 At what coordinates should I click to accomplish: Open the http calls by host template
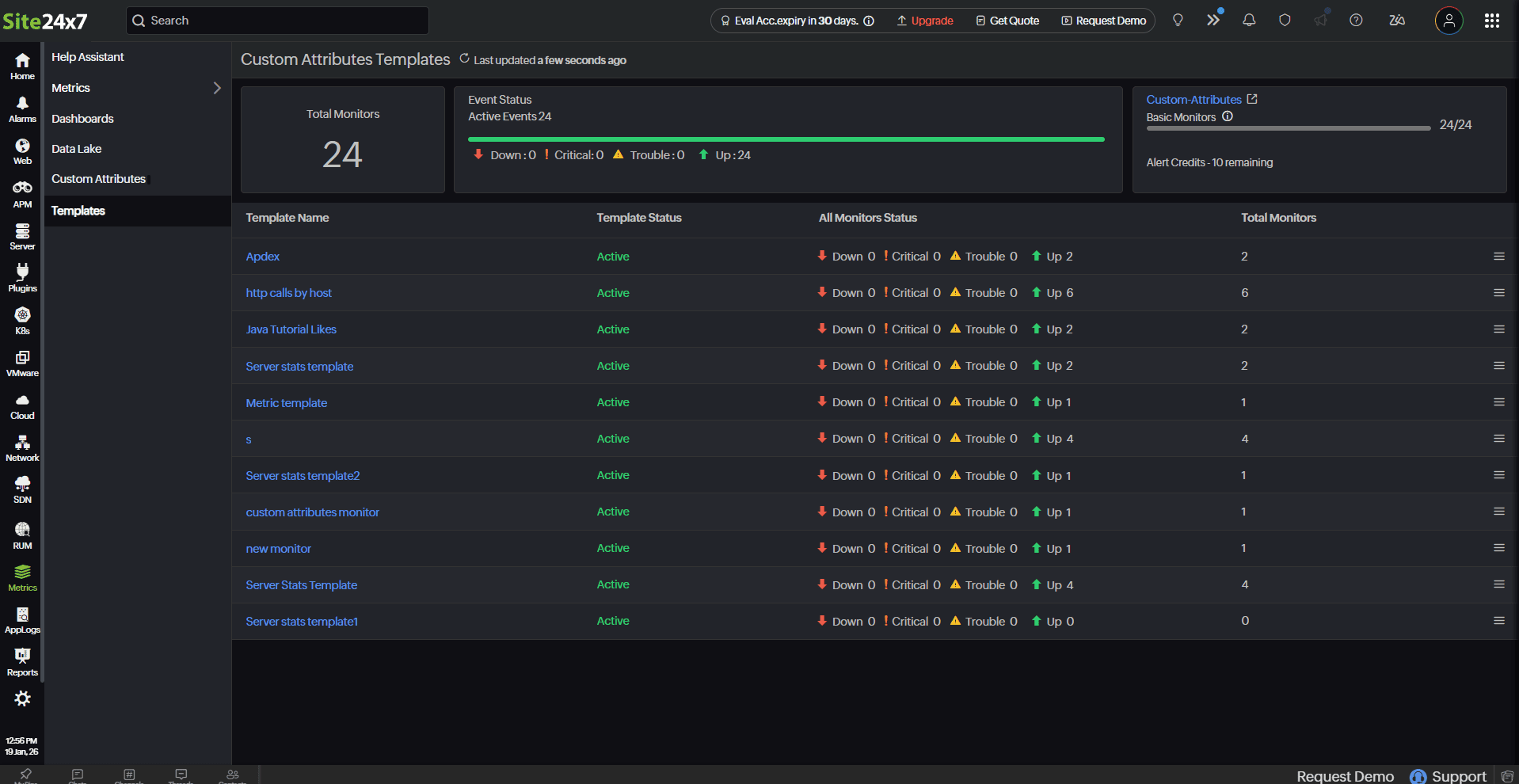coord(288,293)
